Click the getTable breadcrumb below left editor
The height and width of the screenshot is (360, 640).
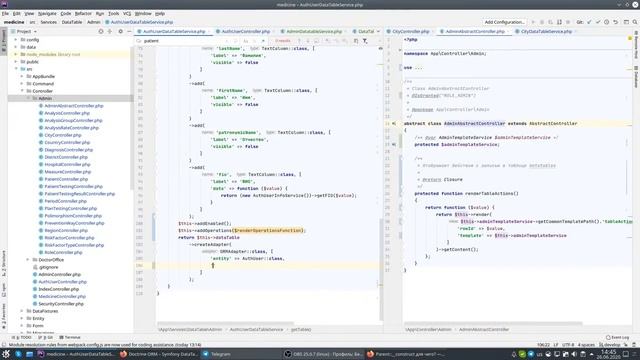click(x=301, y=329)
